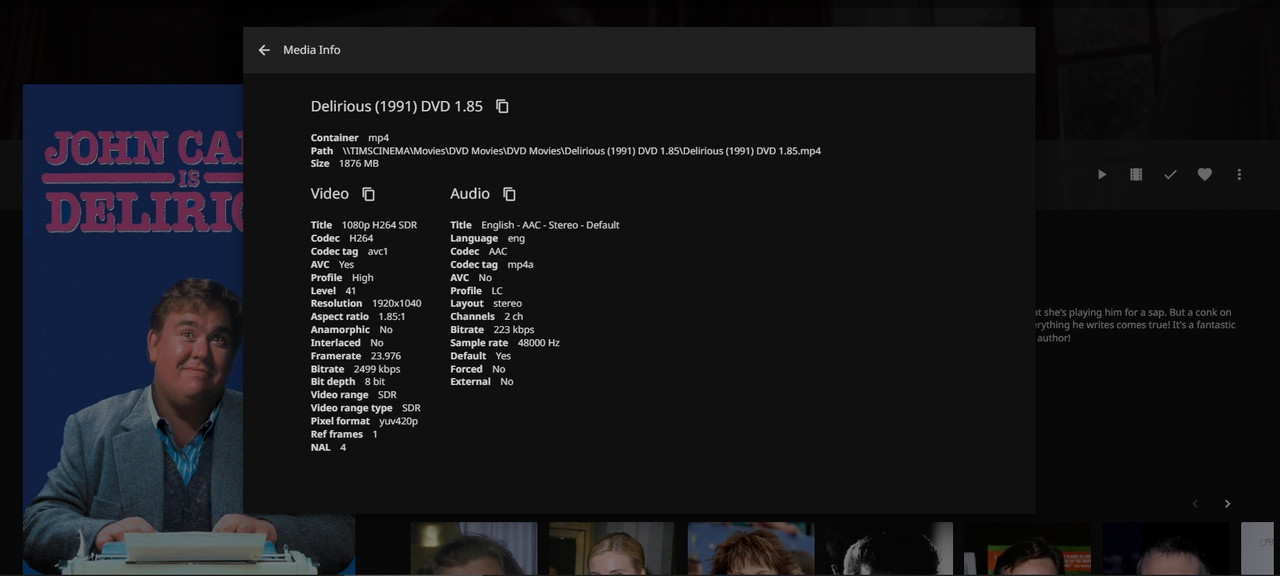Go back using the Media Info arrow
This screenshot has height=576, width=1280.
click(x=264, y=50)
